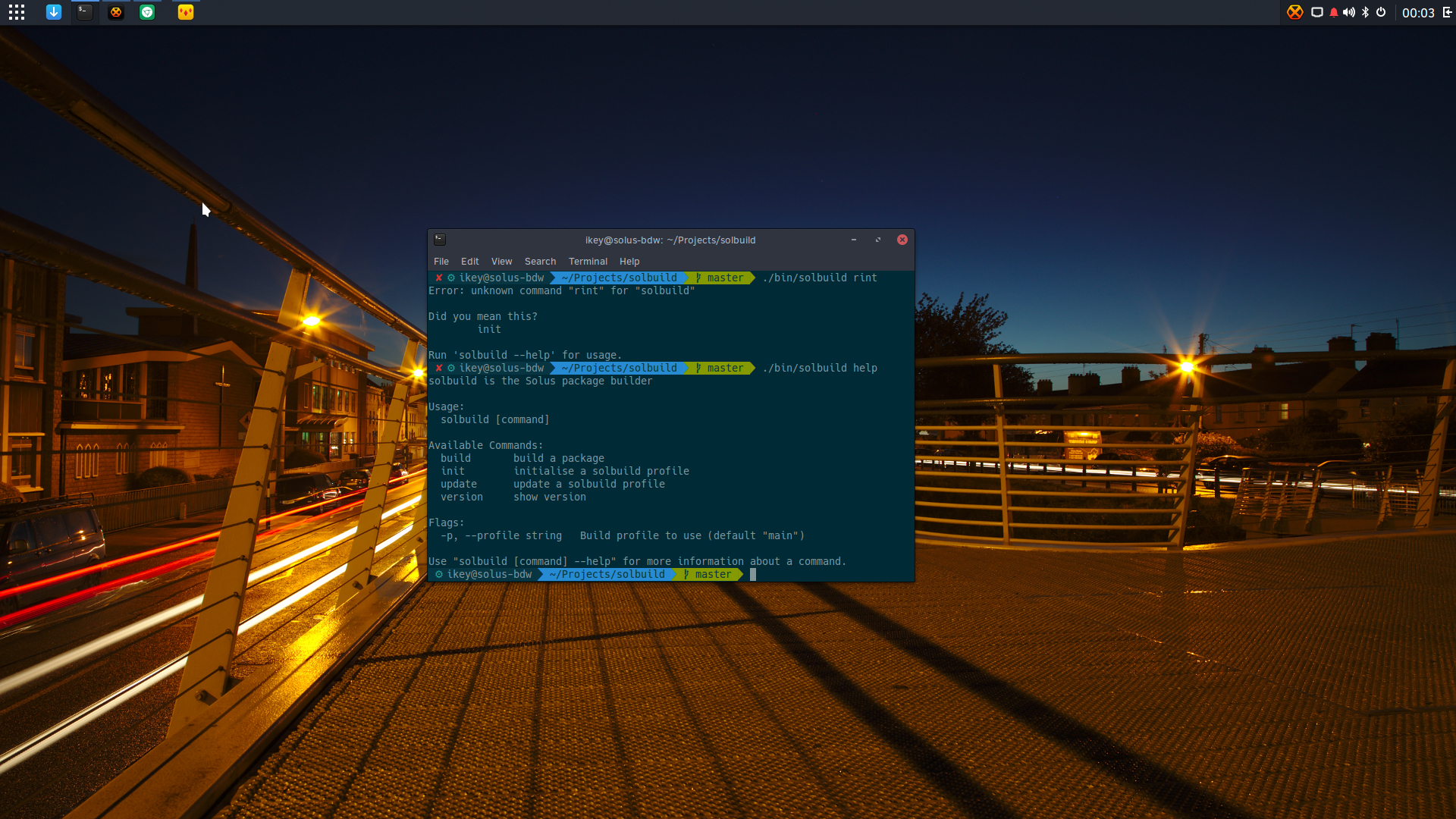Minimize the terminal window
This screenshot has width=1456, height=819.
854,240
